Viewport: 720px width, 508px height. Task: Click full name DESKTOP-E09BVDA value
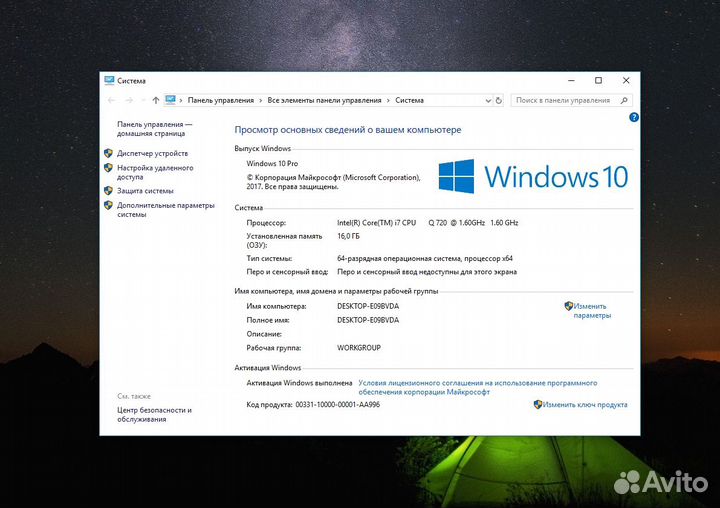point(368,320)
